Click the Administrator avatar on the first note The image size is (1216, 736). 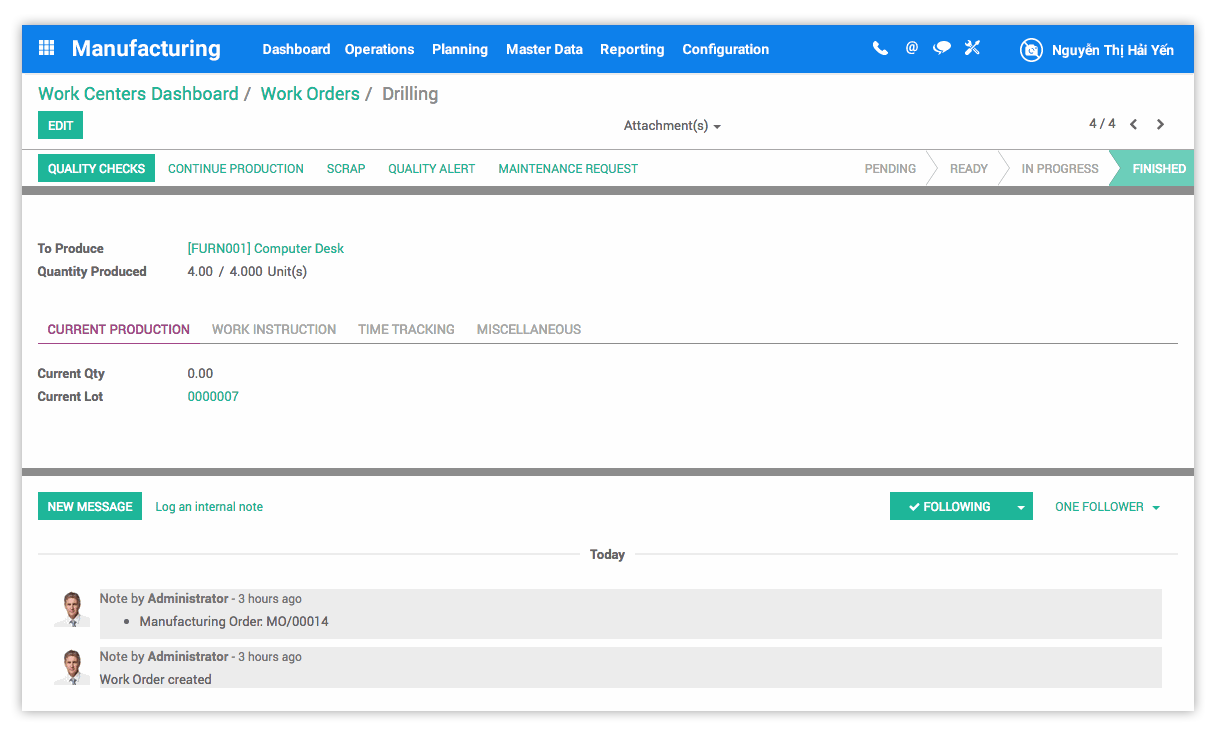pyautogui.click(x=71, y=607)
